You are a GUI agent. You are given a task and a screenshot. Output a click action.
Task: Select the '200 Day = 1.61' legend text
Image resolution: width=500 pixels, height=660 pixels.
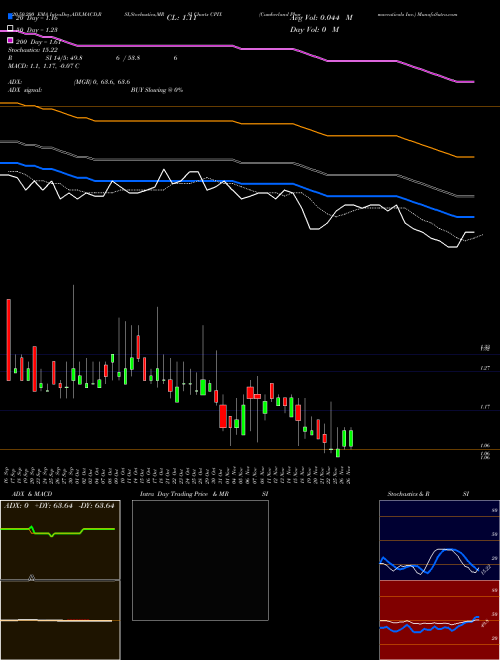click(x=37, y=42)
